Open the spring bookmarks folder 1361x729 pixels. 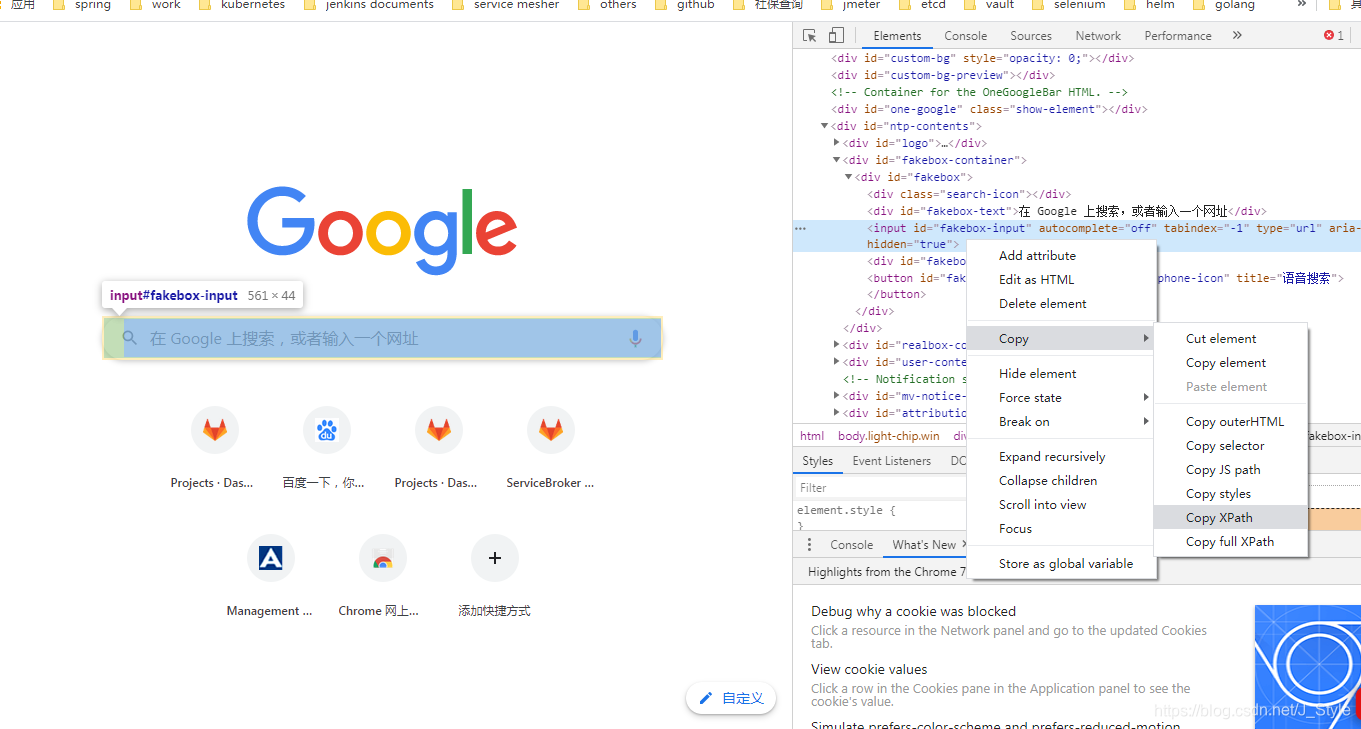82,5
